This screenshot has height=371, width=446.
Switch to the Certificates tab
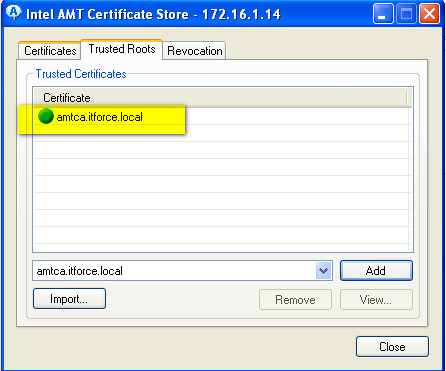(50, 51)
